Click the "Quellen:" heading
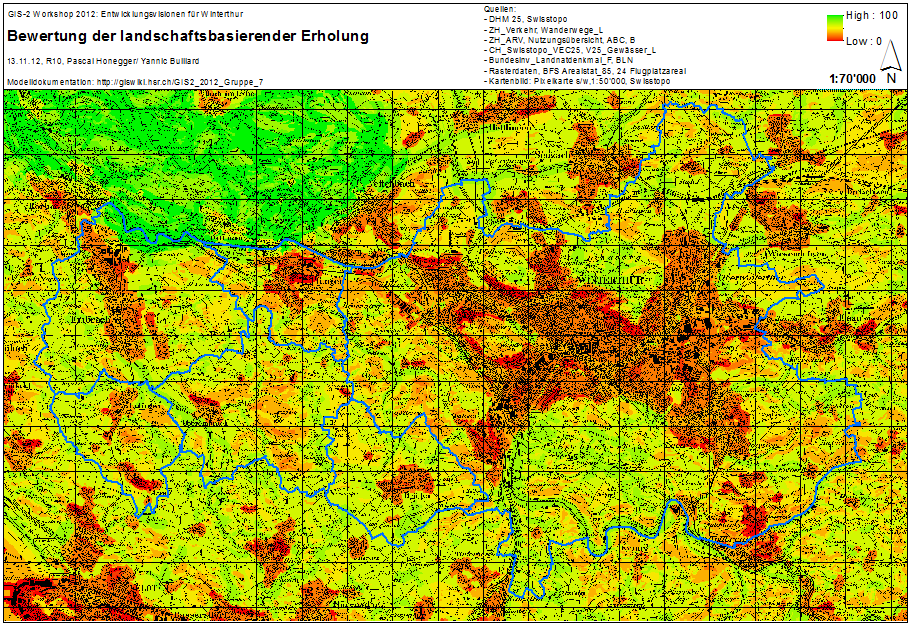 coord(498,9)
